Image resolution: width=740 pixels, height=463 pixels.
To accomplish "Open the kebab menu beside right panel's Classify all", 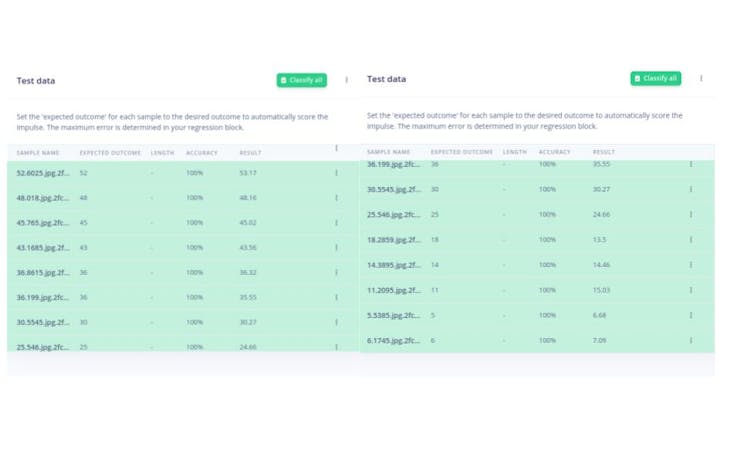I will (701, 78).
